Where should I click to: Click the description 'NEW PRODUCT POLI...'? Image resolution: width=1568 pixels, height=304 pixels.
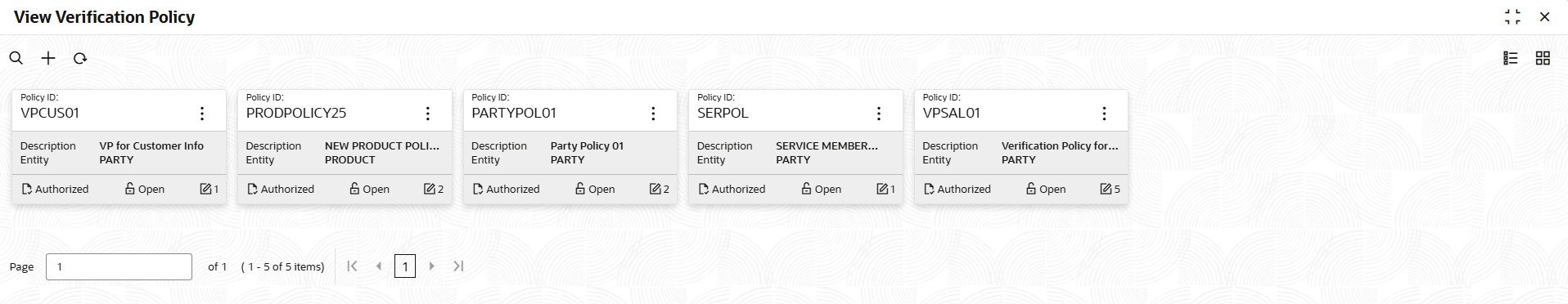(x=382, y=145)
